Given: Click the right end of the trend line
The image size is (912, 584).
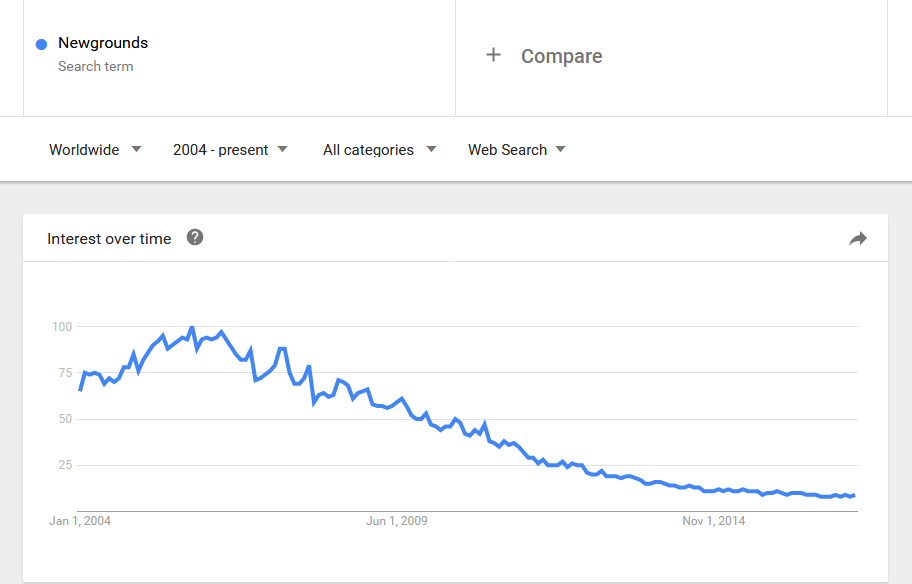Looking at the screenshot, I should click(854, 495).
